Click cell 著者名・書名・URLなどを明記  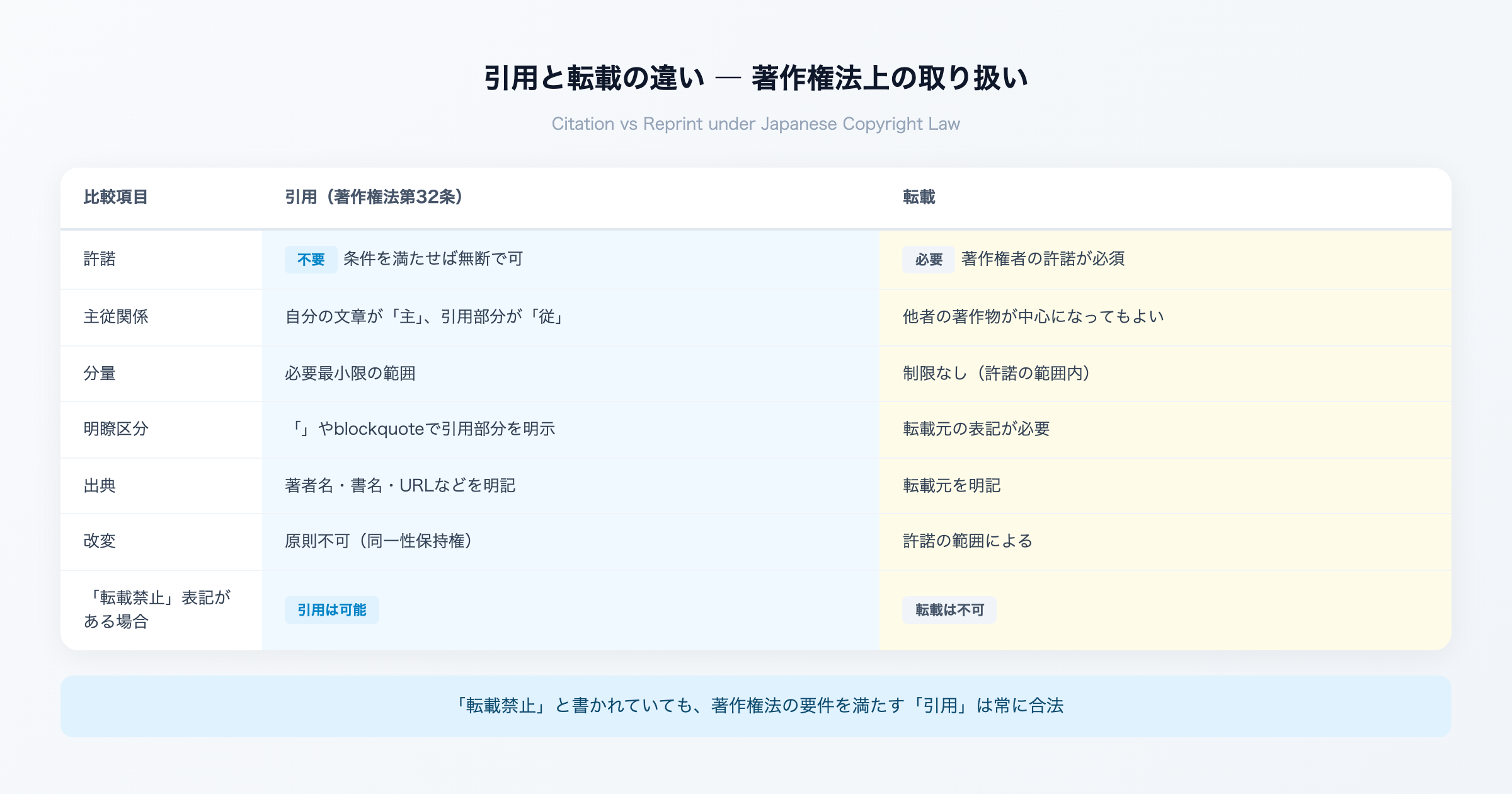coord(400,485)
